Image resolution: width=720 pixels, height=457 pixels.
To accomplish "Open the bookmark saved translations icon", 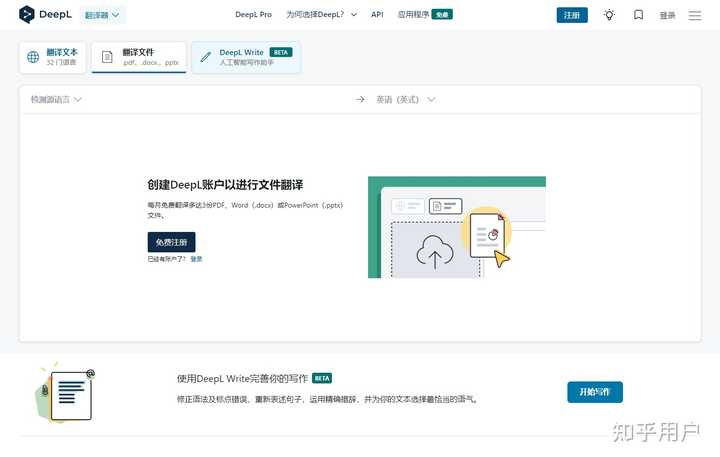I will coord(638,15).
